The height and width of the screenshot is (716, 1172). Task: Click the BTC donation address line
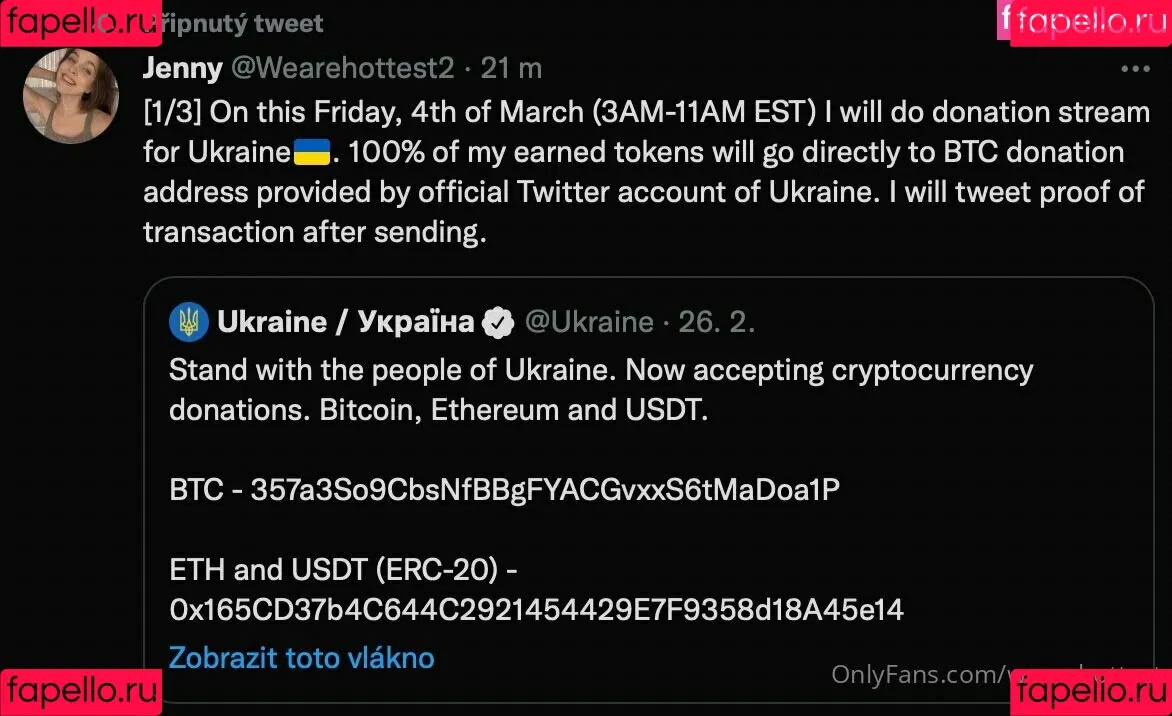pos(504,490)
